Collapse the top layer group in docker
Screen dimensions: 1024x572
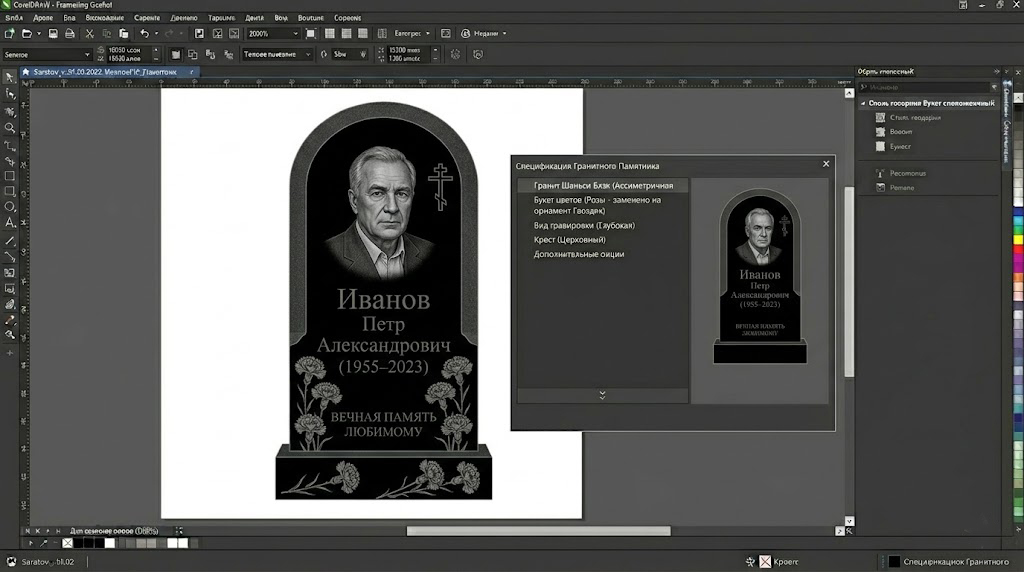pyautogui.click(x=863, y=103)
